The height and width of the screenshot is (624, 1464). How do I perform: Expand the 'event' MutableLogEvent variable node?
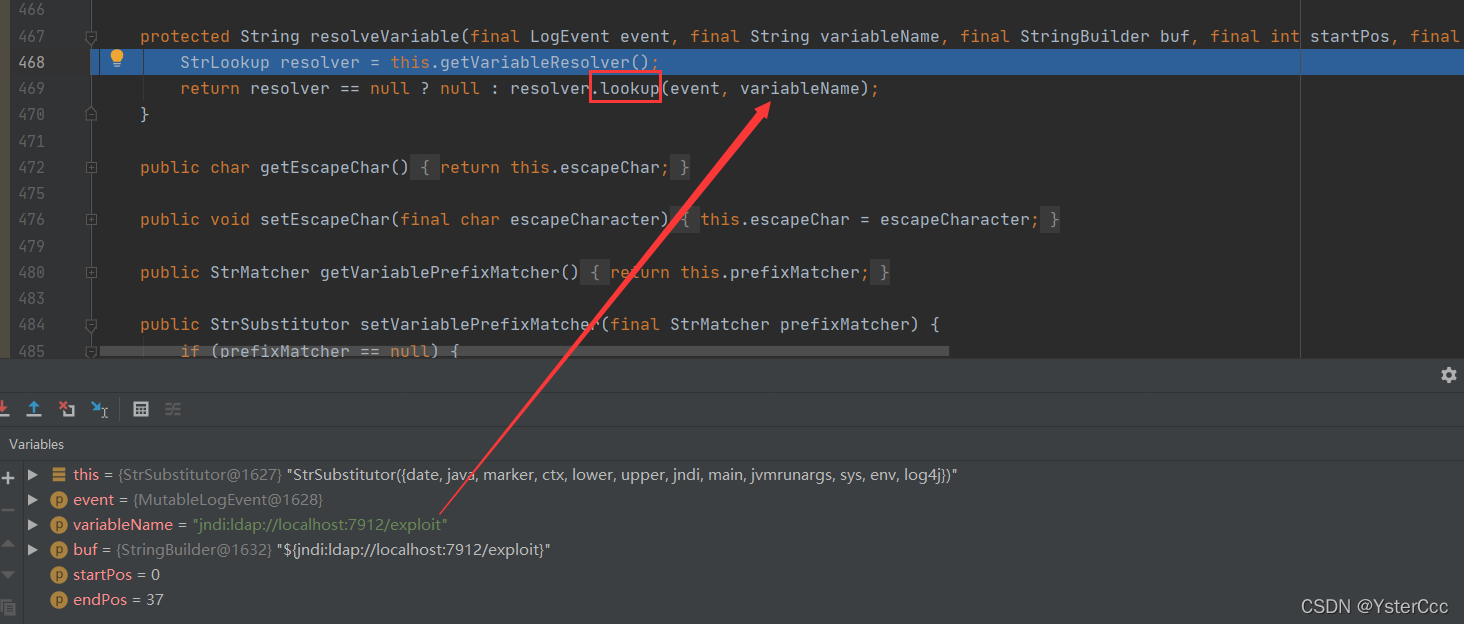33,500
